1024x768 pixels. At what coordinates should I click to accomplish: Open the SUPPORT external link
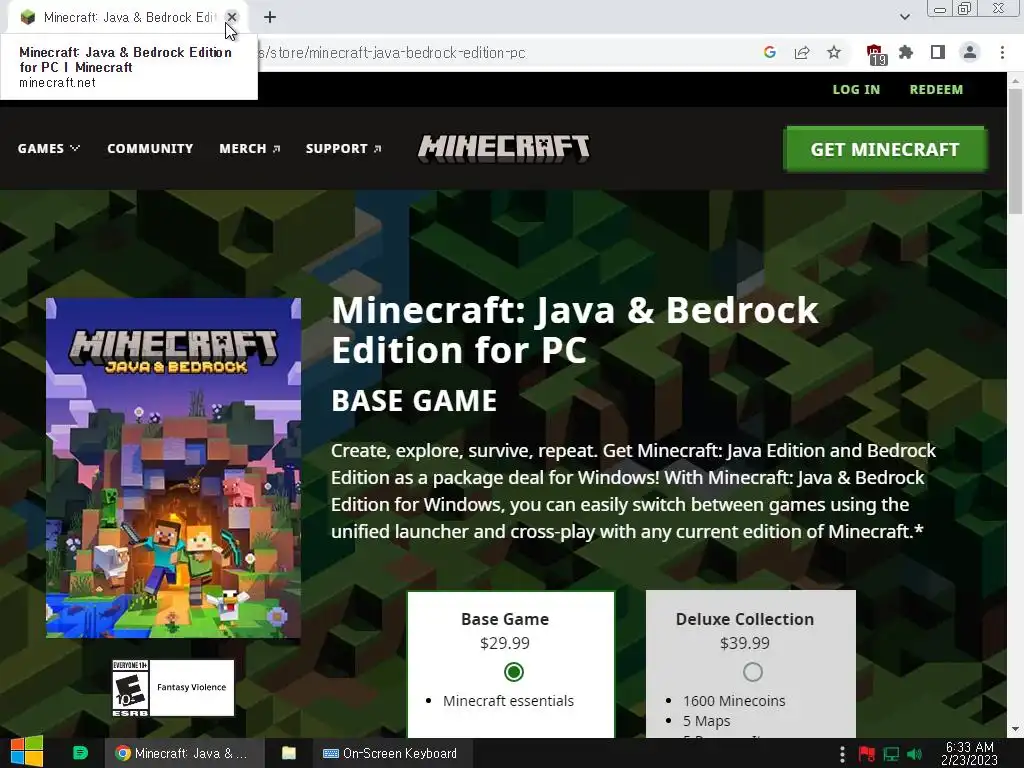[344, 148]
